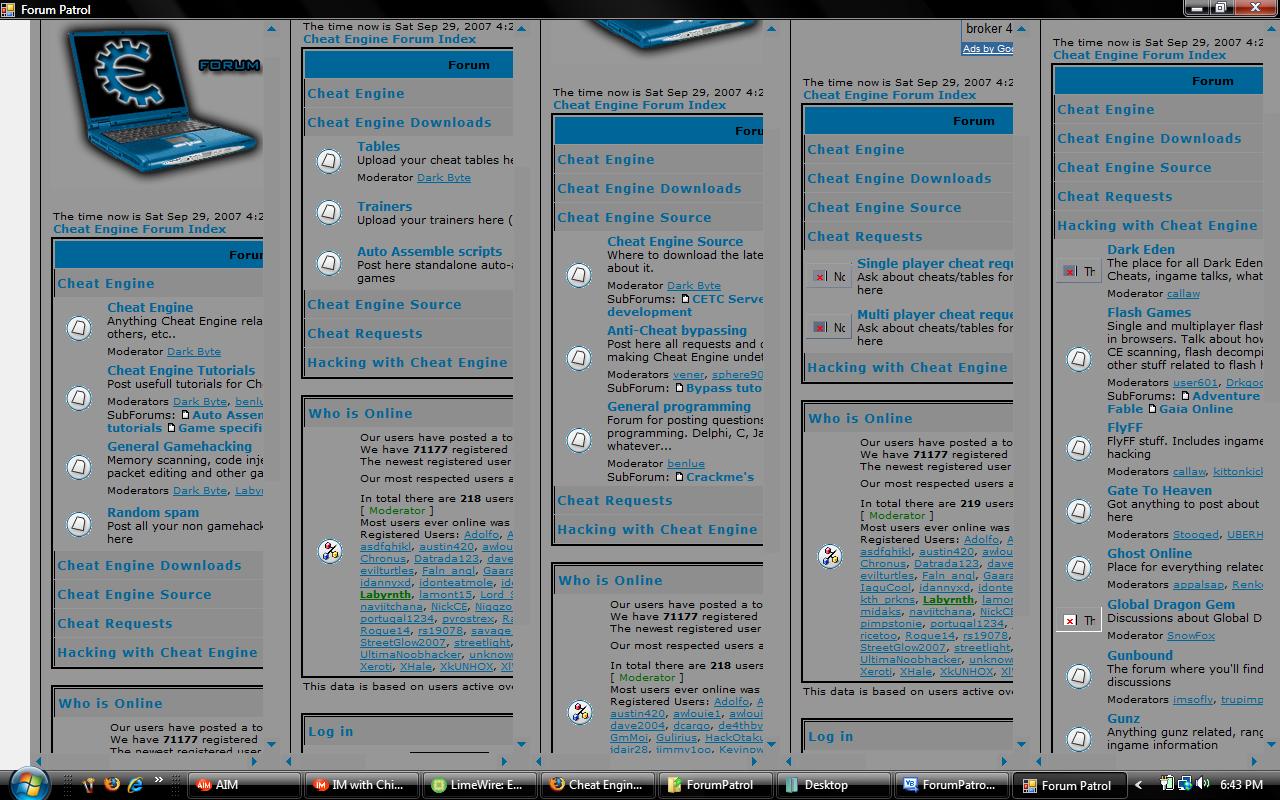Click the 'Ads by Goo' link
Viewport: 1280px width, 800px height.
pyautogui.click(x=988, y=49)
